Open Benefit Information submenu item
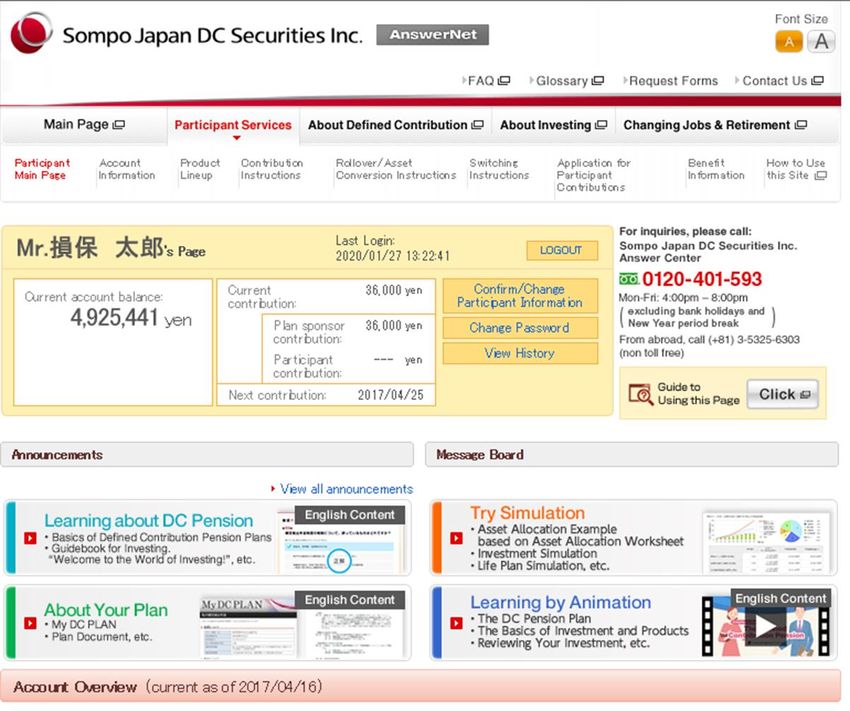The height and width of the screenshot is (711, 850). point(716,169)
